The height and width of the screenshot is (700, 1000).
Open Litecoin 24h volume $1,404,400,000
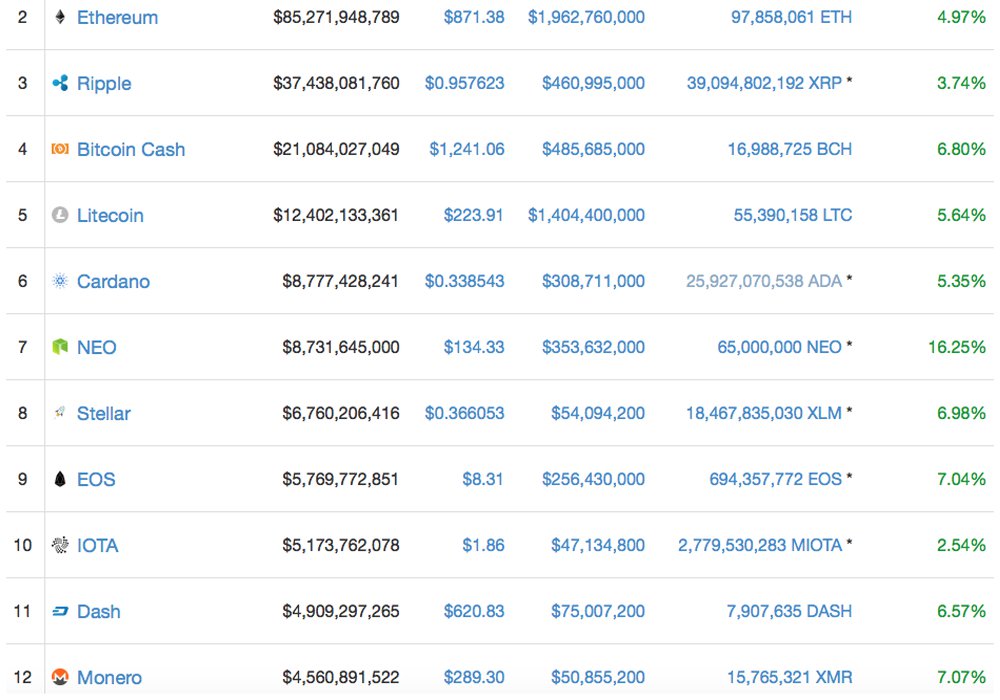pos(586,215)
